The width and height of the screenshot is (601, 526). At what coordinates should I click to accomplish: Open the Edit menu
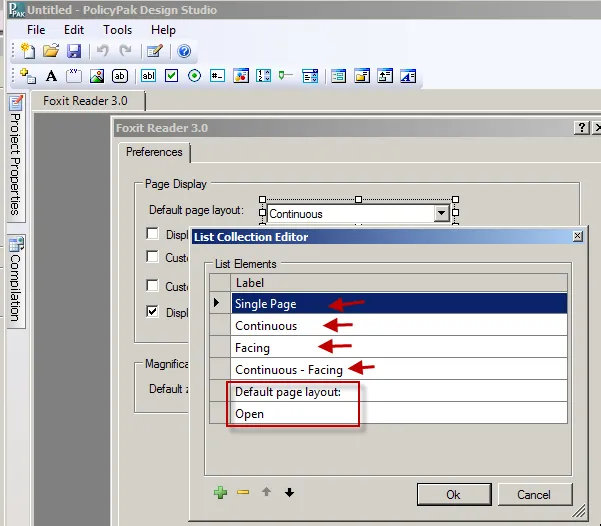[74, 30]
